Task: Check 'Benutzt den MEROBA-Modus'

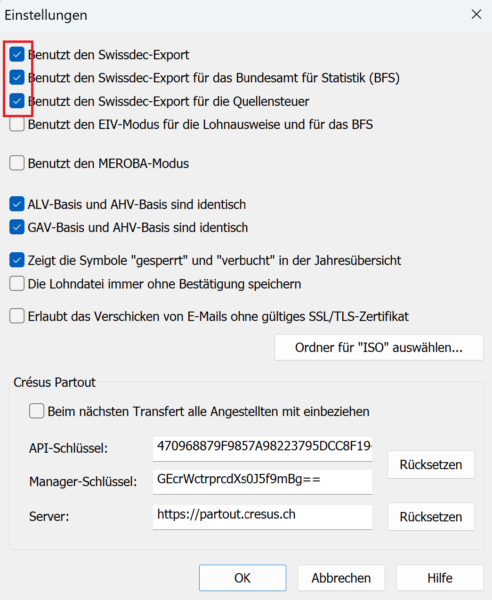Action: coord(17,163)
